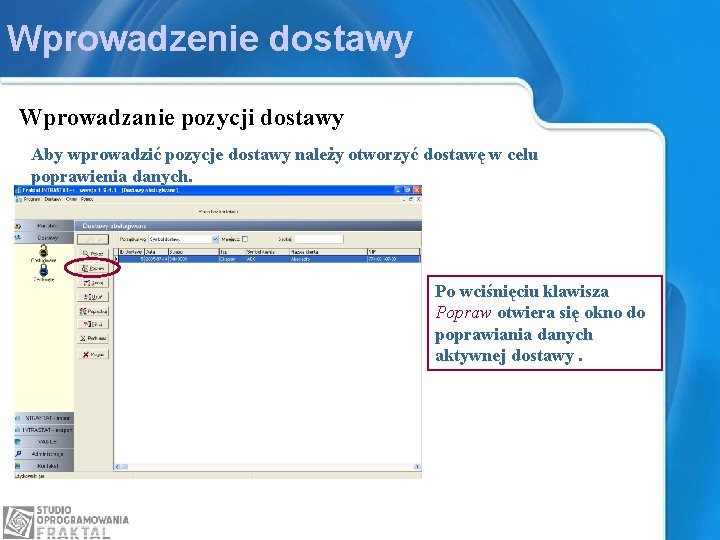Open the Dostawy menu in the menu bar
The width and height of the screenshot is (720, 540).
tap(53, 200)
